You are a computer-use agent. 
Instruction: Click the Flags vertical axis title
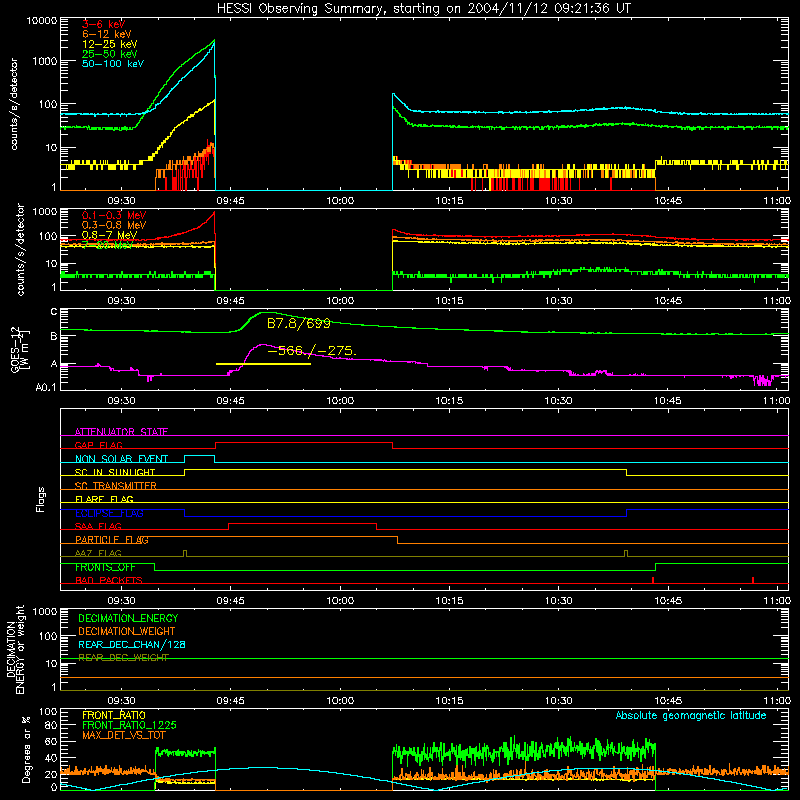coord(41,499)
